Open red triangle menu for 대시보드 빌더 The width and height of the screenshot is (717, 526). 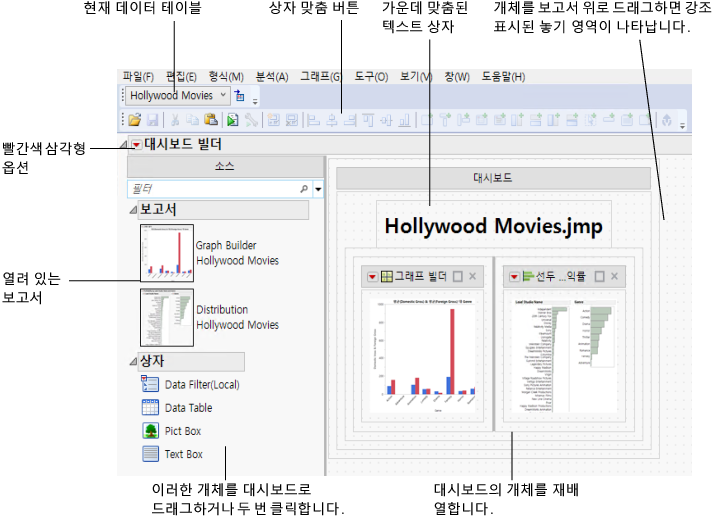tap(136, 145)
